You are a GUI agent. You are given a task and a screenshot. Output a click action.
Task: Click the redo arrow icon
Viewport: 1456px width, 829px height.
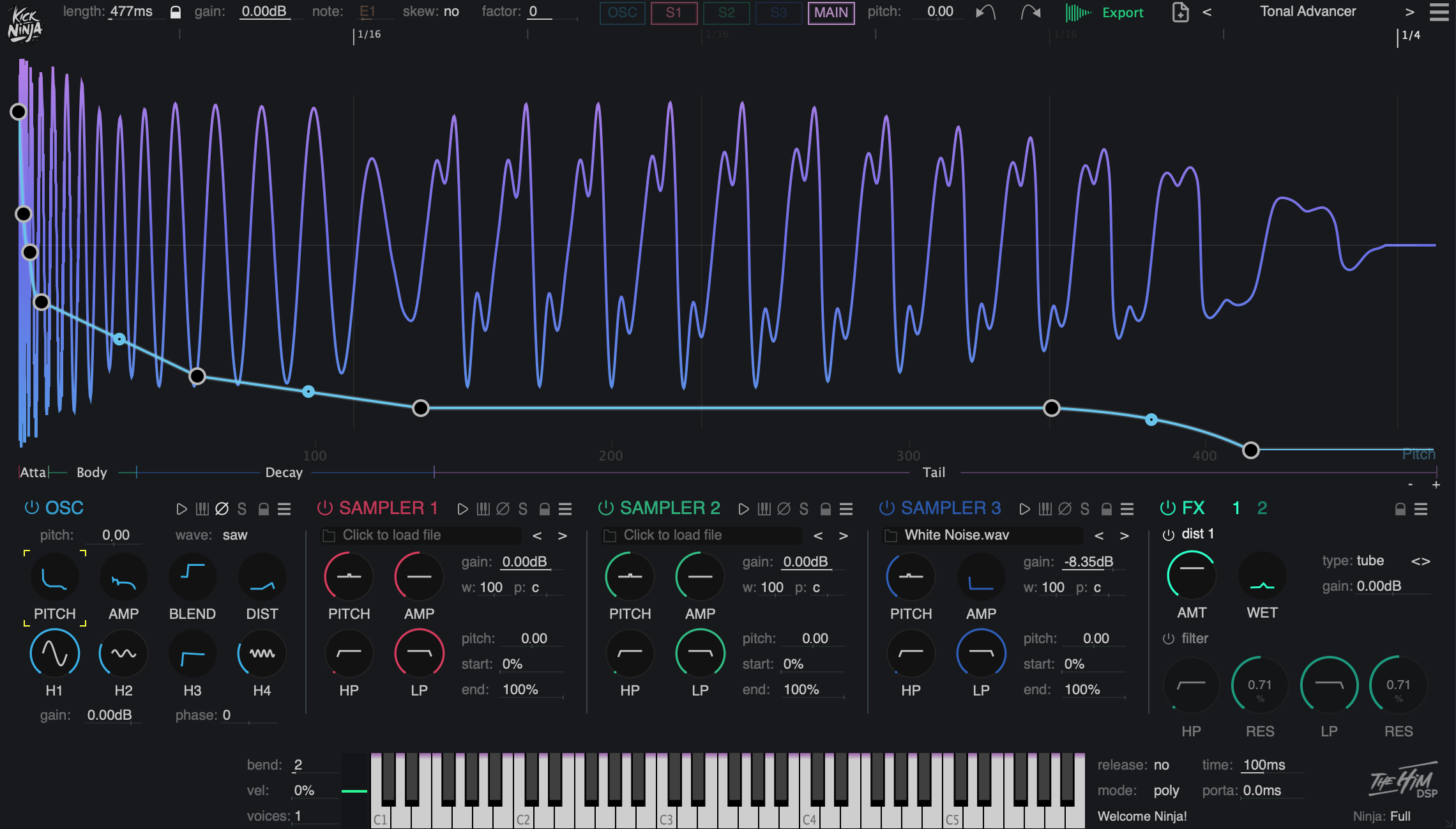pos(1030,12)
